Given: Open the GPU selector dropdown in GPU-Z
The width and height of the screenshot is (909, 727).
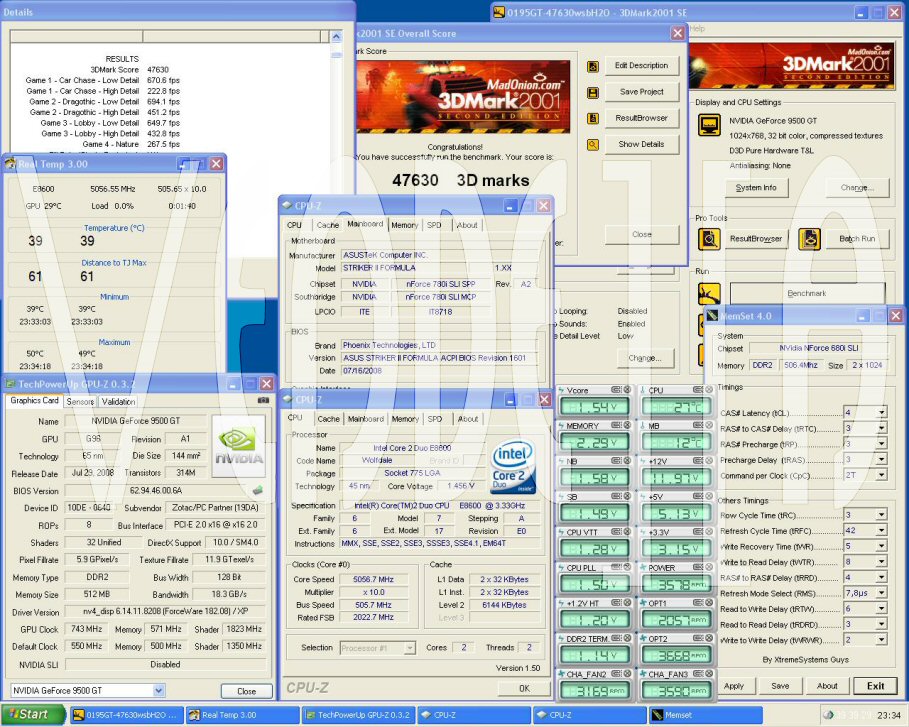Looking at the screenshot, I should click(159, 690).
